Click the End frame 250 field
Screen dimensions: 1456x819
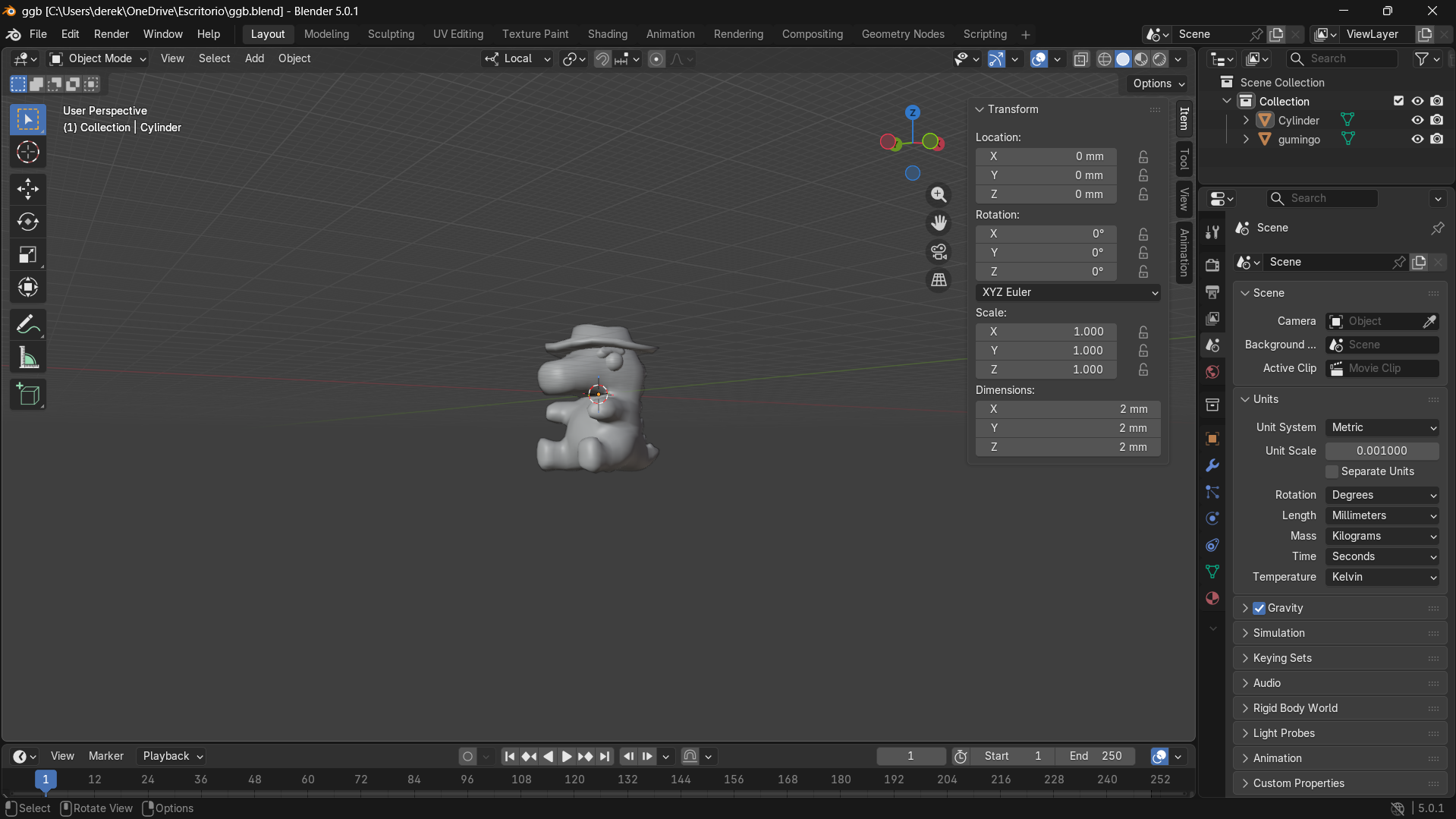tap(1095, 756)
